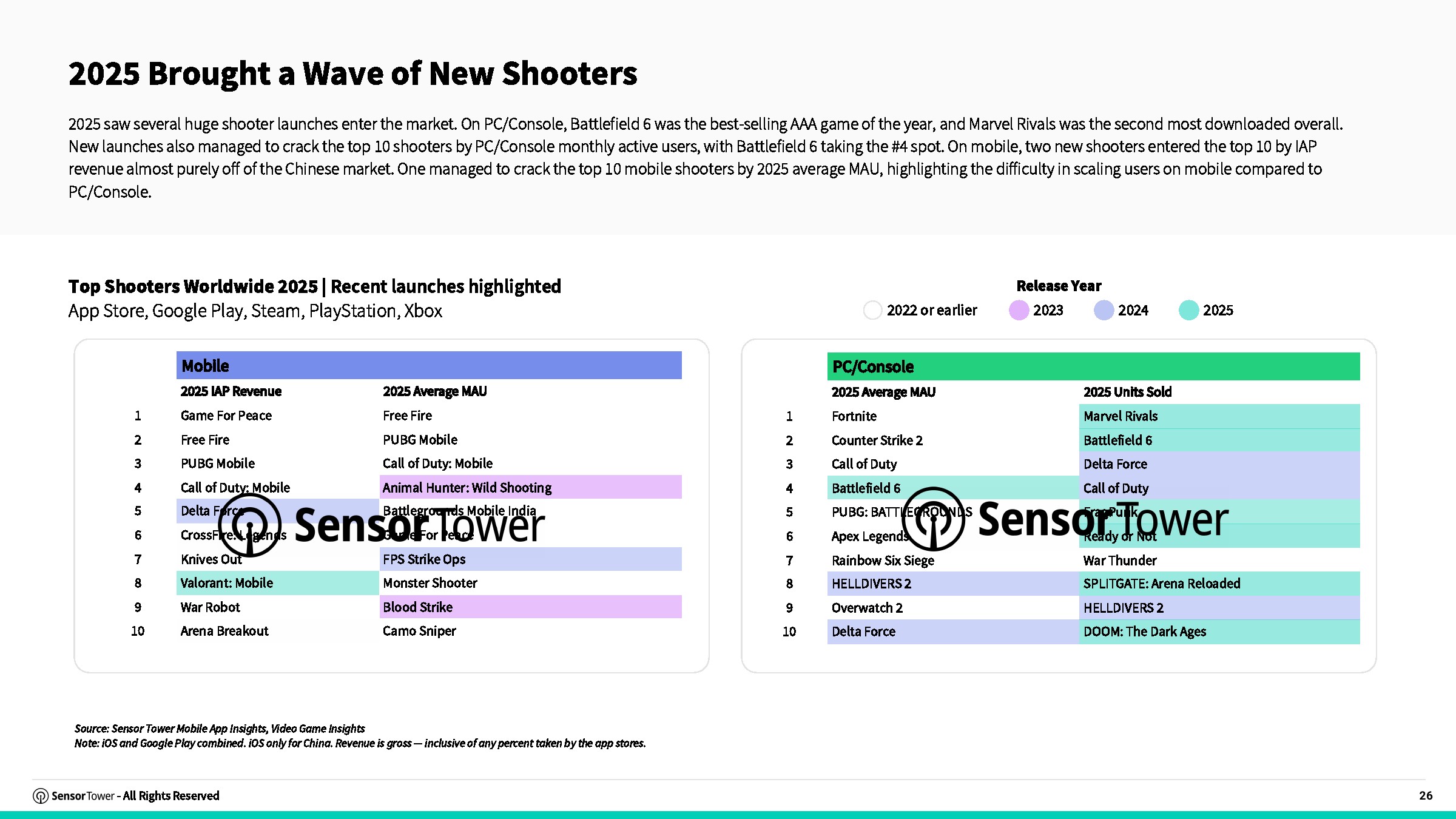Viewport: 1456px width, 819px height.
Task: Click the highlighted 'Blood Strike' entry
Action: pyautogui.click(x=530, y=607)
